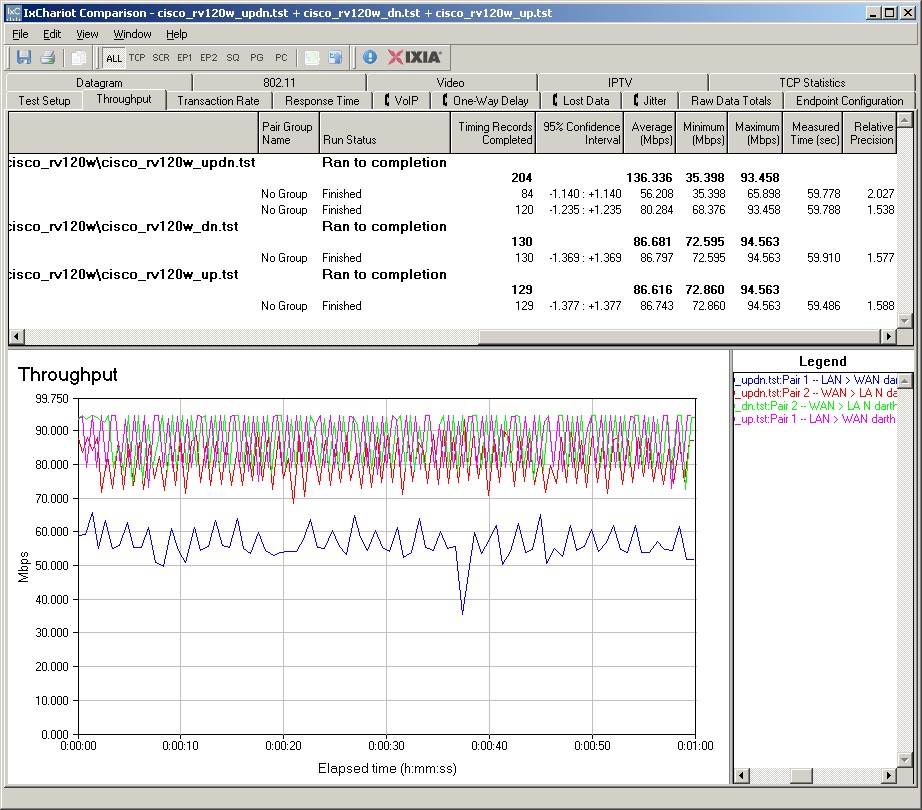Switch to the IPTV tab
Image resolution: width=922 pixels, height=810 pixels.
620,83
